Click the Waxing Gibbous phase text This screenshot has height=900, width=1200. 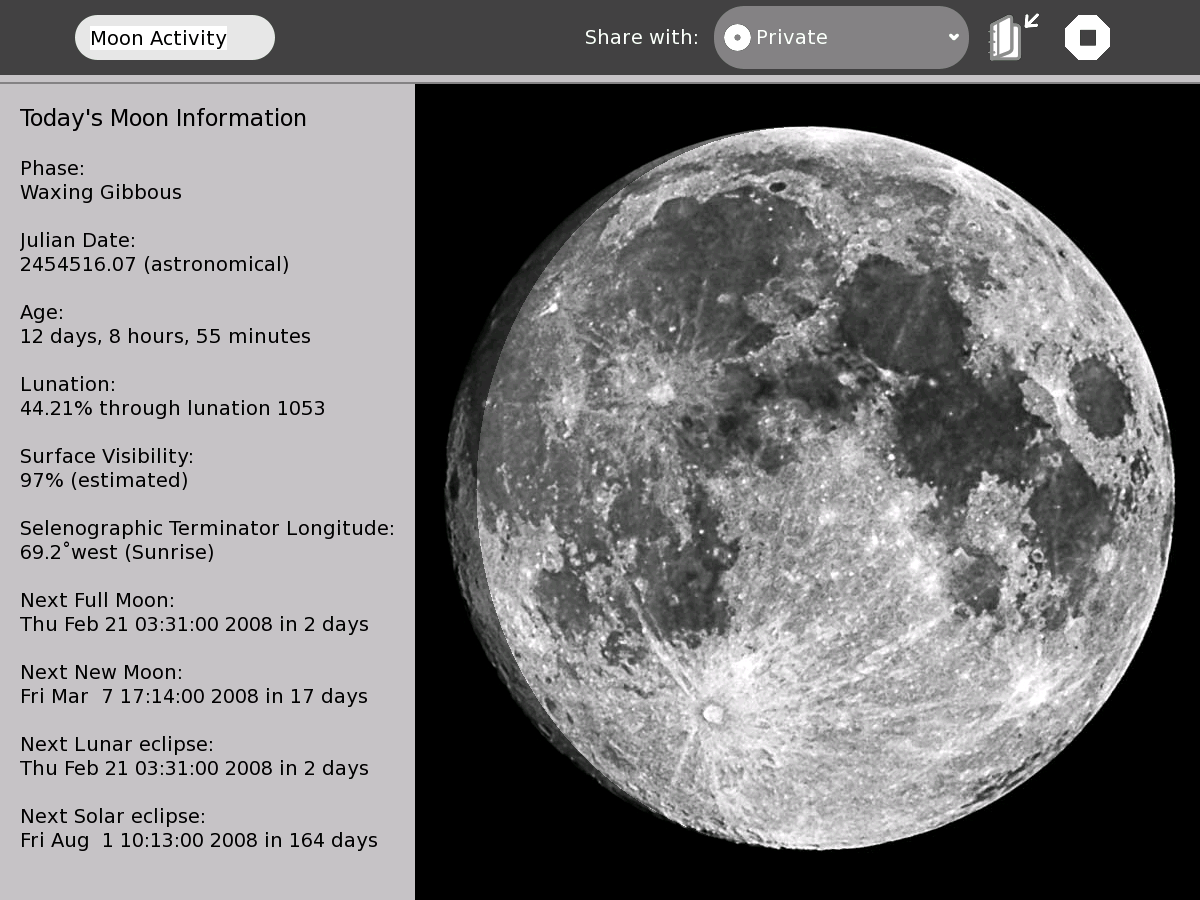pyautogui.click(x=101, y=192)
